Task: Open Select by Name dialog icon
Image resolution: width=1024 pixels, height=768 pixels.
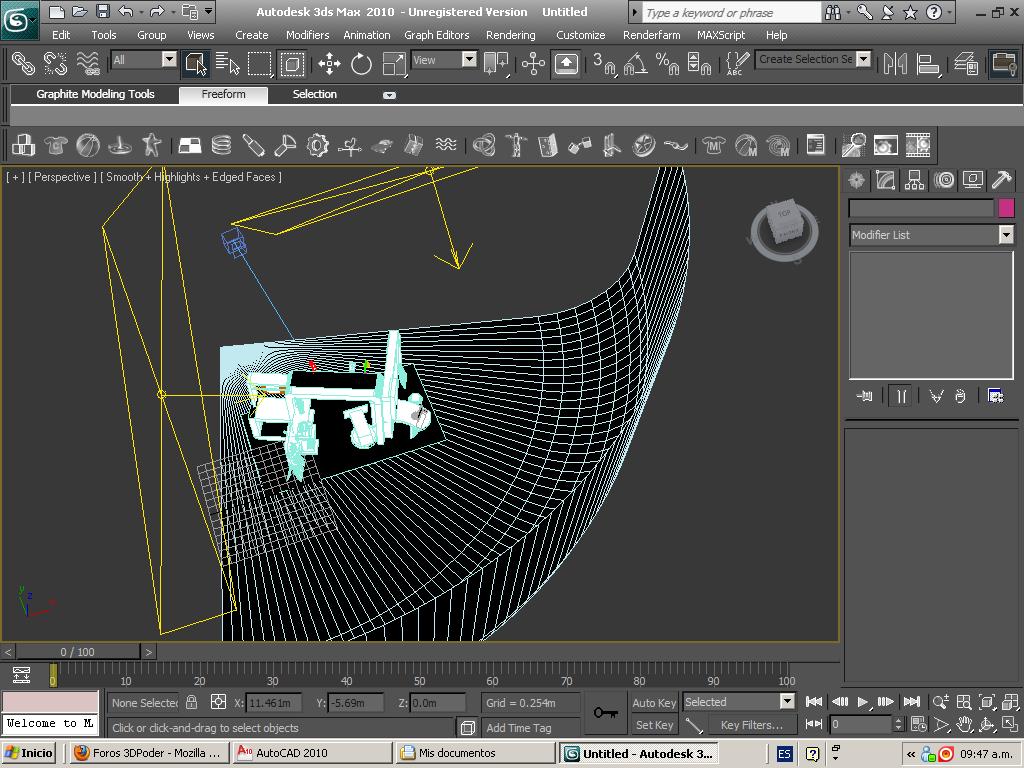Action: [x=227, y=63]
